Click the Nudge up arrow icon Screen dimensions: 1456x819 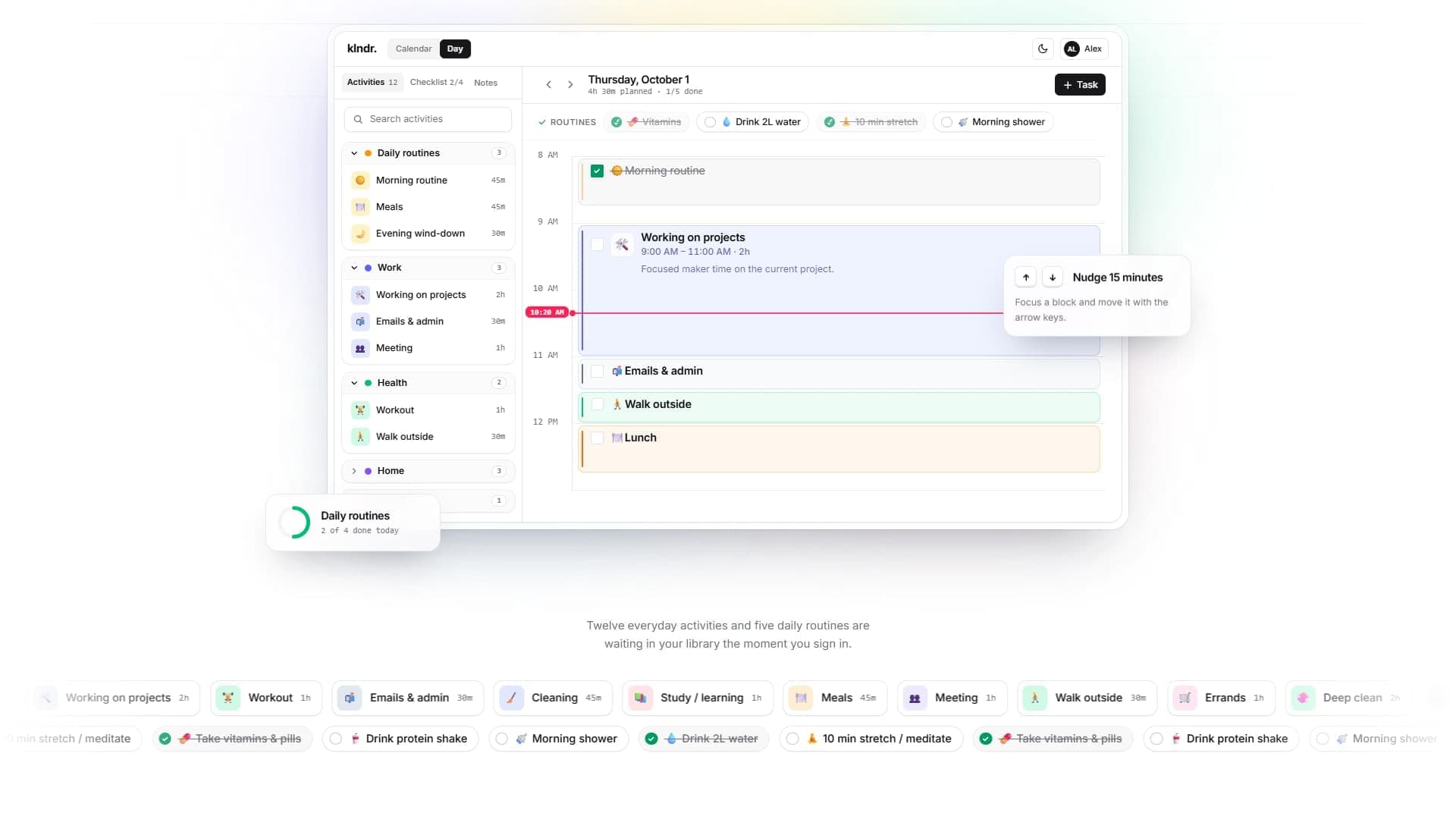[x=1025, y=278]
